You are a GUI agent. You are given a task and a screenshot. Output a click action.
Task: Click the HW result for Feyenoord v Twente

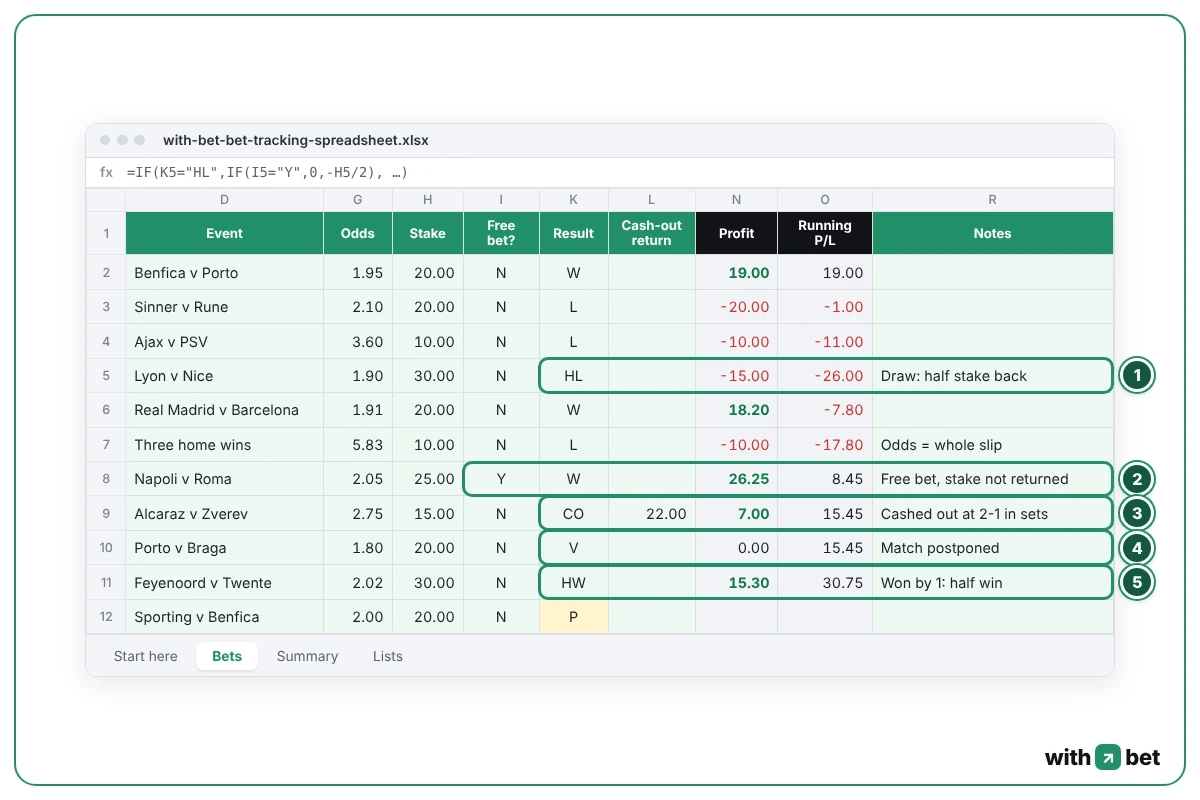pos(573,583)
